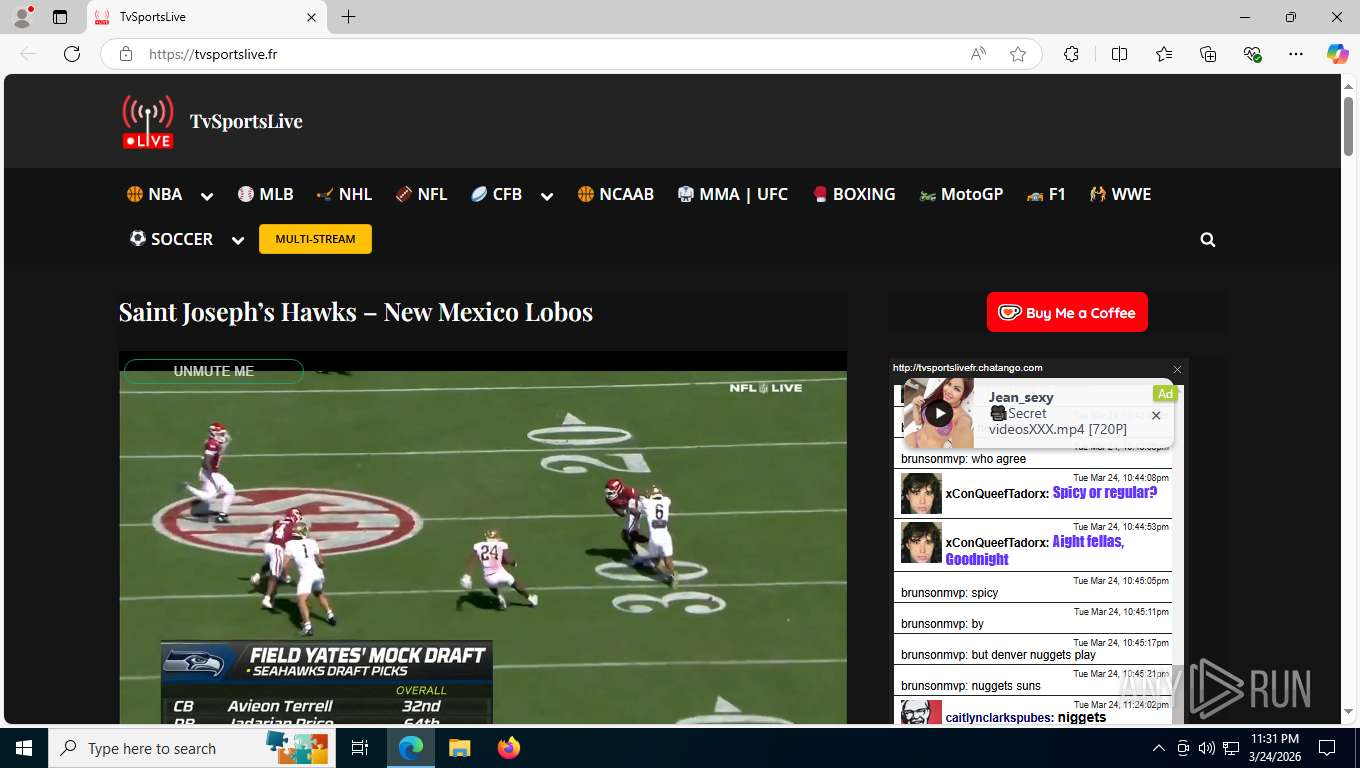Open the NBA menu item
The height and width of the screenshot is (768, 1360).
pos(154,194)
